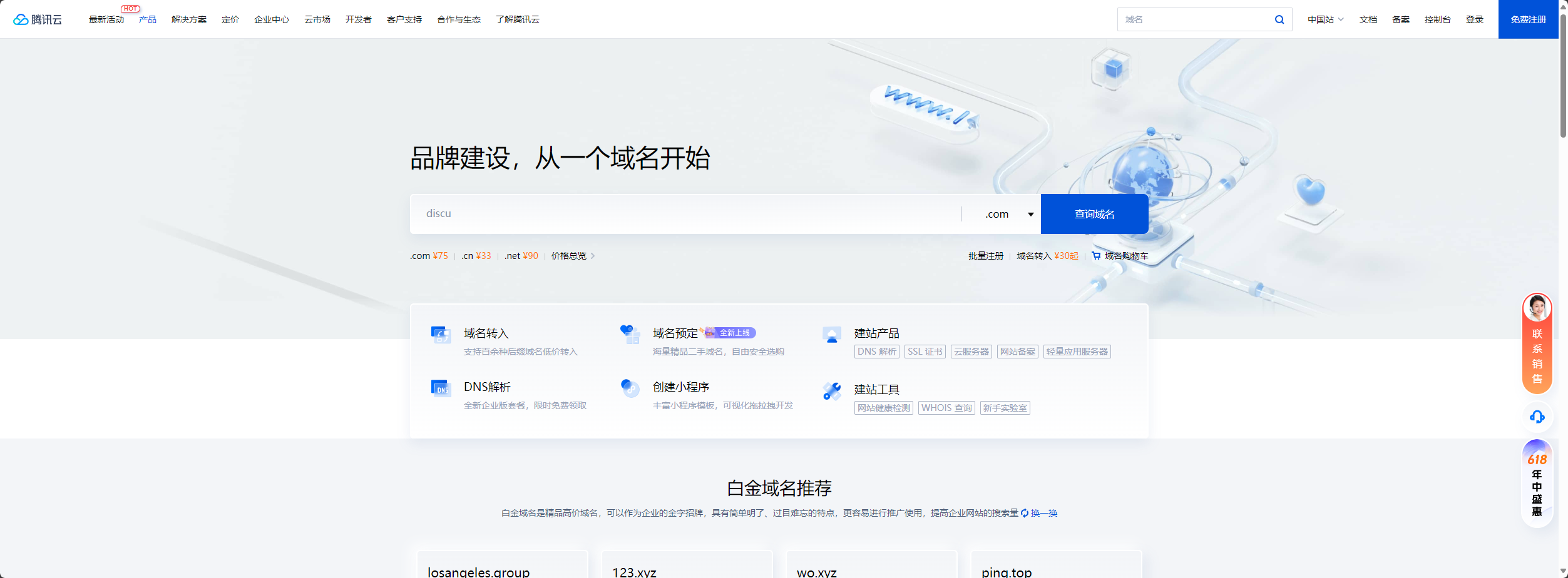Open the 产品 menu
The width and height of the screenshot is (1568, 578).
[x=148, y=19]
